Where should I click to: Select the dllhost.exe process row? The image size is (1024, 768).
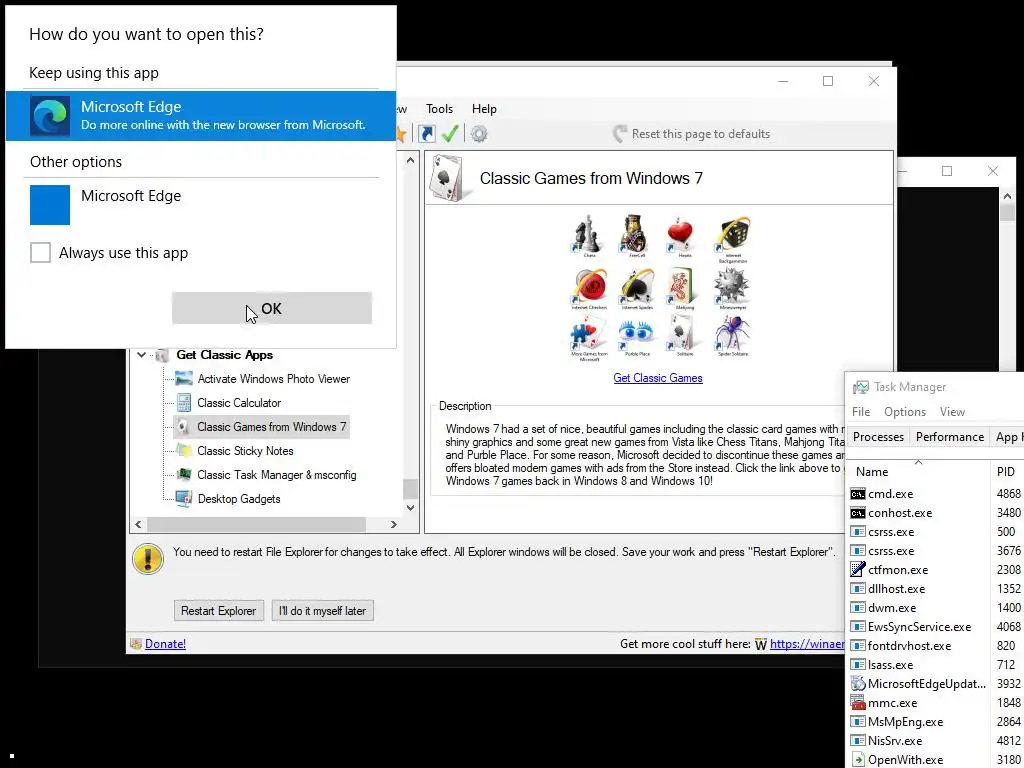[936, 588]
